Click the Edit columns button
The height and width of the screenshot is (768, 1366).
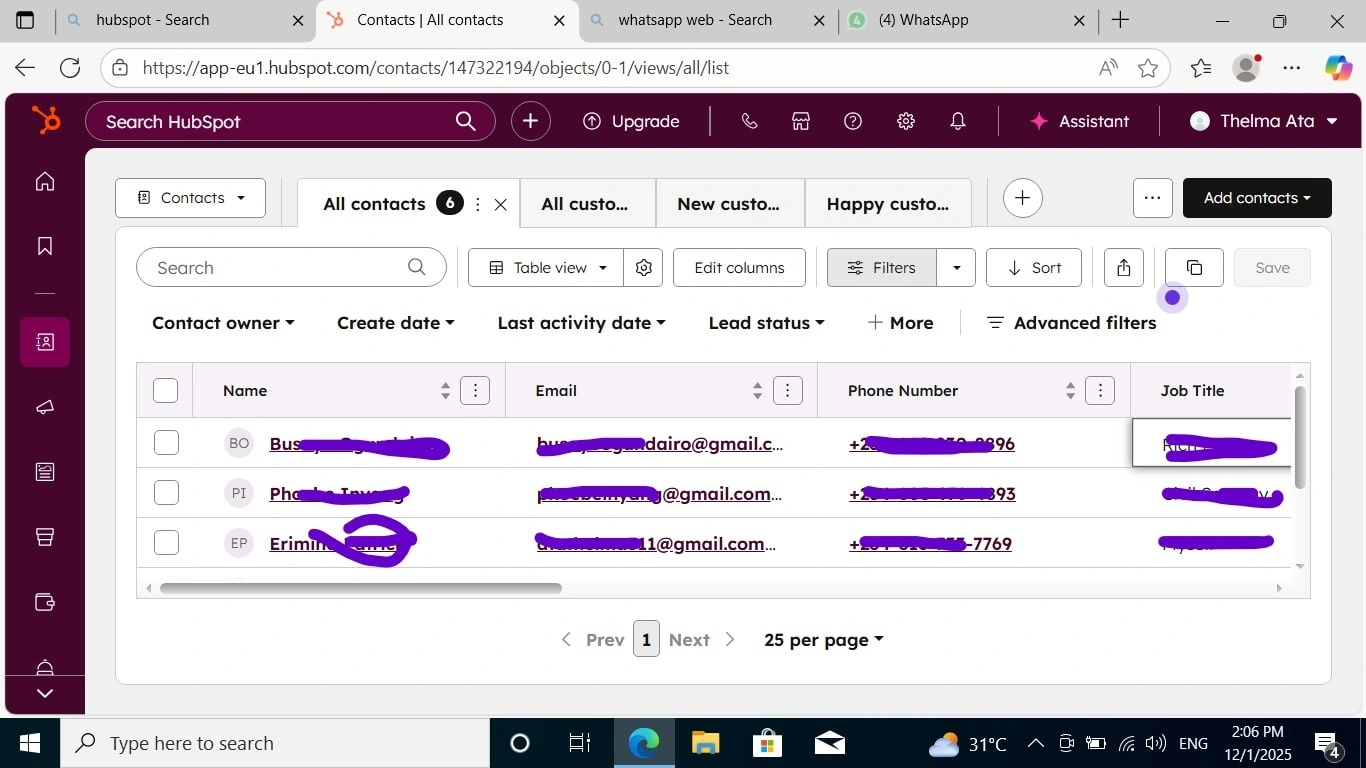click(739, 268)
